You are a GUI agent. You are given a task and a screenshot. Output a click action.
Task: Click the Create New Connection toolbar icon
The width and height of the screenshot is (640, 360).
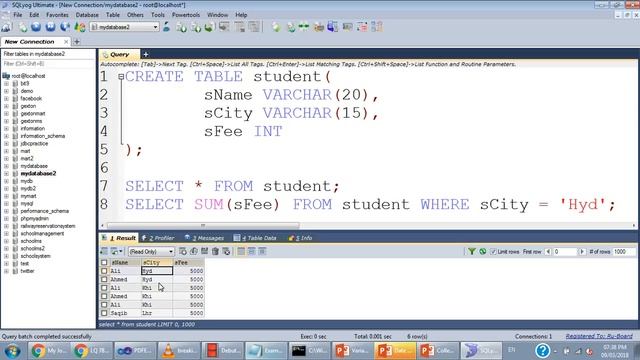pyautogui.click(x=7, y=27)
